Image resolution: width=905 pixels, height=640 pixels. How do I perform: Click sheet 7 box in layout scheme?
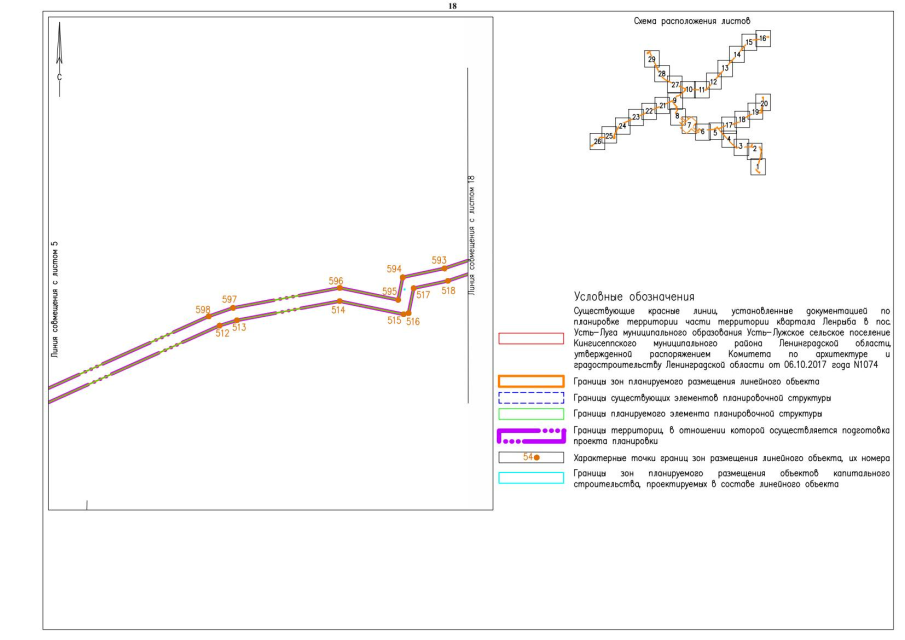point(689,125)
